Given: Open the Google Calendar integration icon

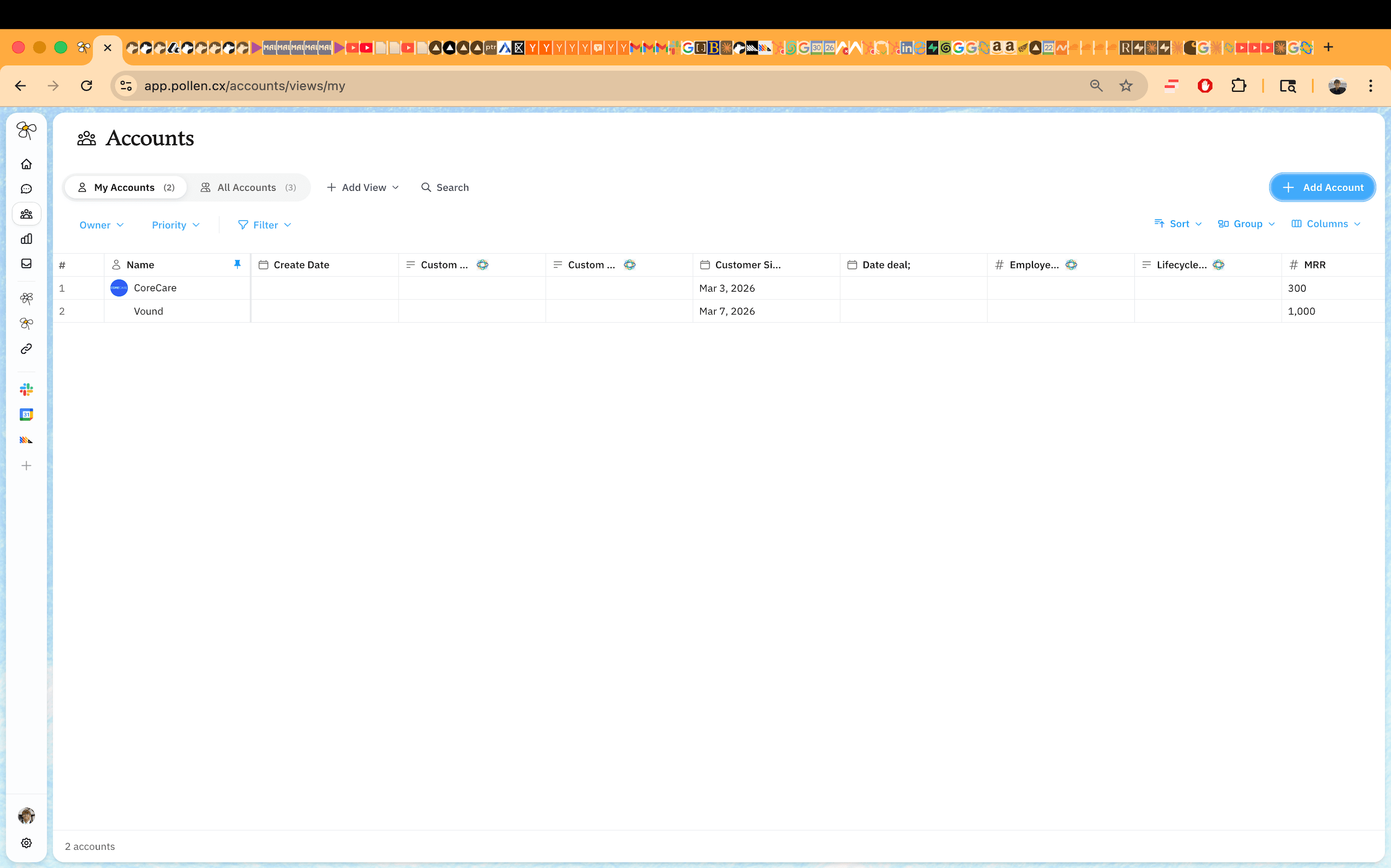Looking at the screenshot, I should coord(26,414).
